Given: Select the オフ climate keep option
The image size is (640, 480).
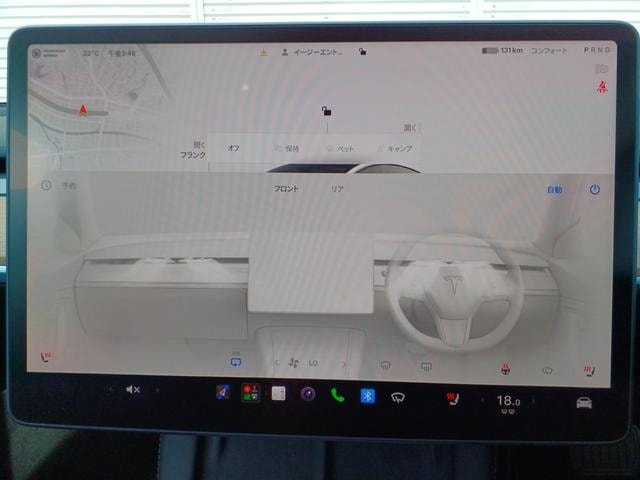Looking at the screenshot, I should [x=233, y=148].
